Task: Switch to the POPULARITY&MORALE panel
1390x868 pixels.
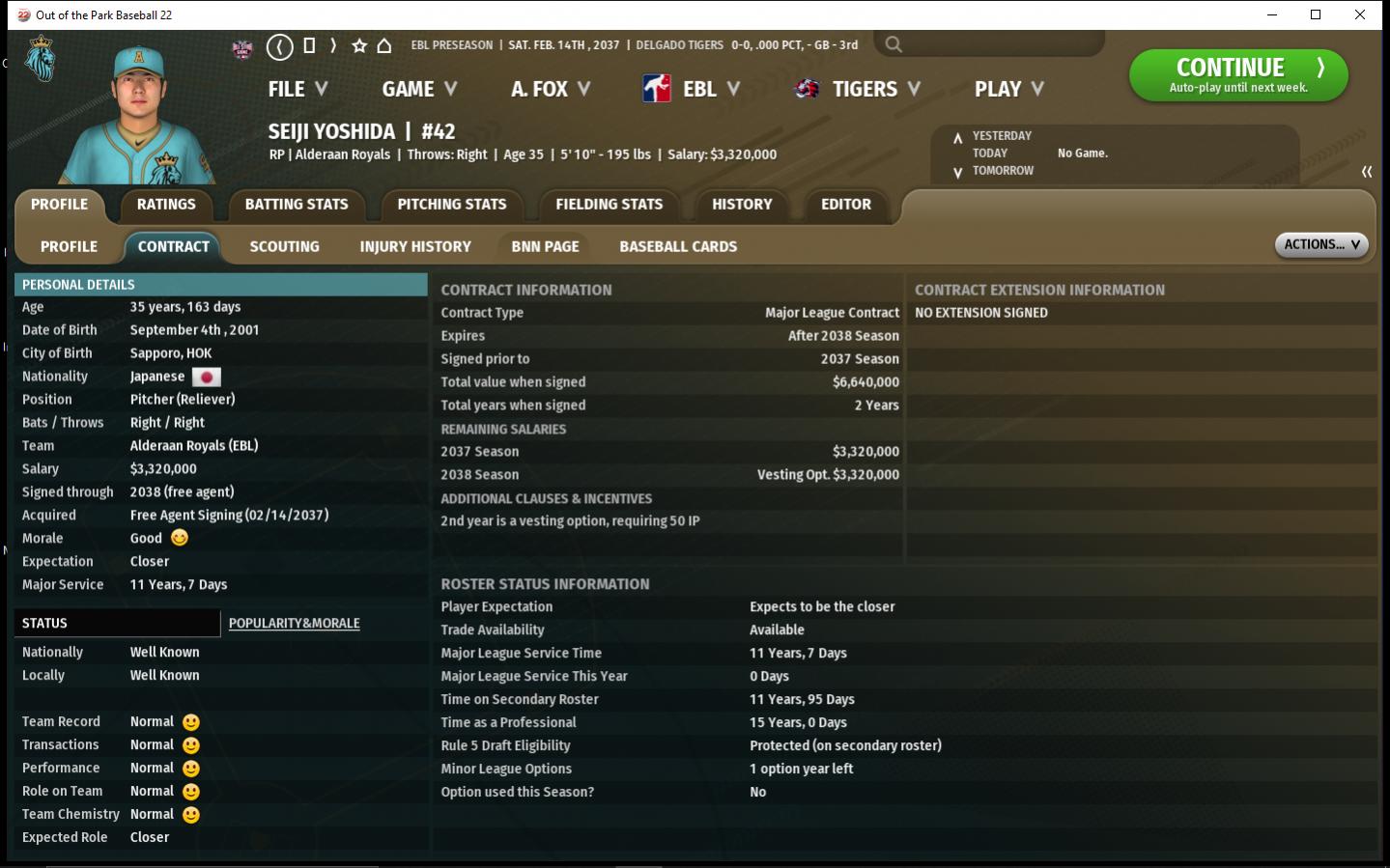Action: click(295, 624)
